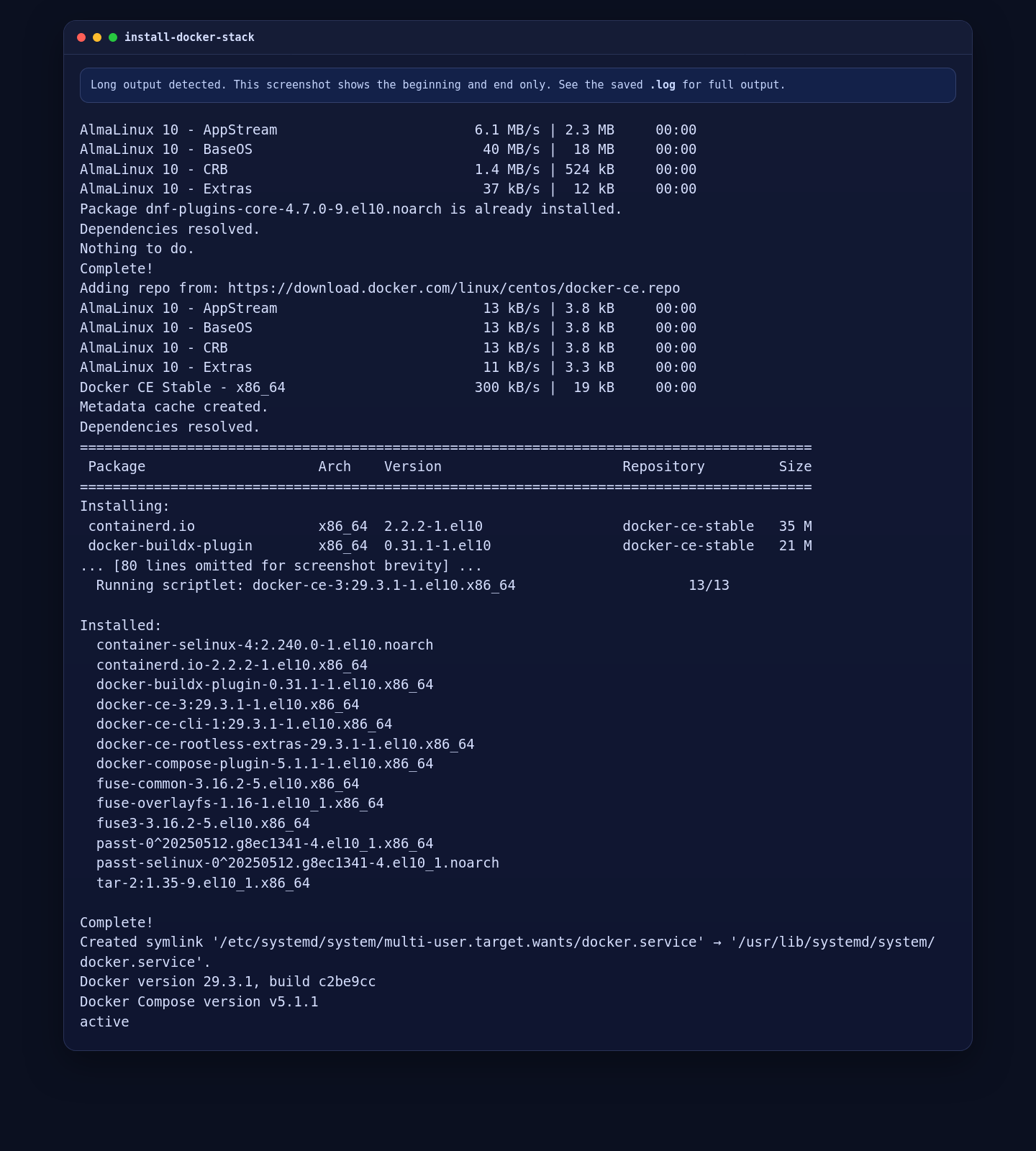Click tar-2:1.35-9.el10_1.x86_64 entry

click(x=203, y=883)
